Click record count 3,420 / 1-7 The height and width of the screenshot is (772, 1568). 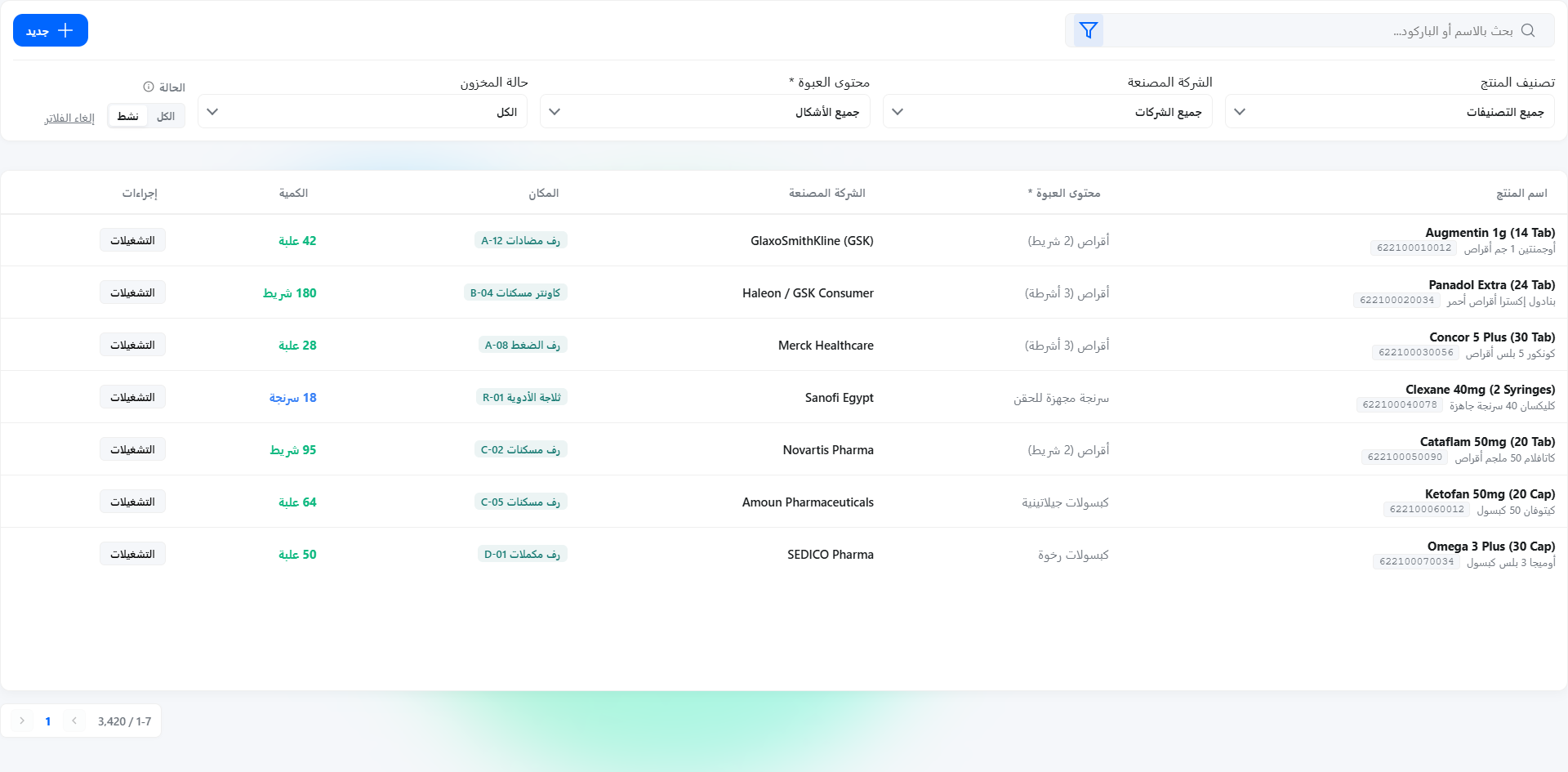[x=124, y=721]
